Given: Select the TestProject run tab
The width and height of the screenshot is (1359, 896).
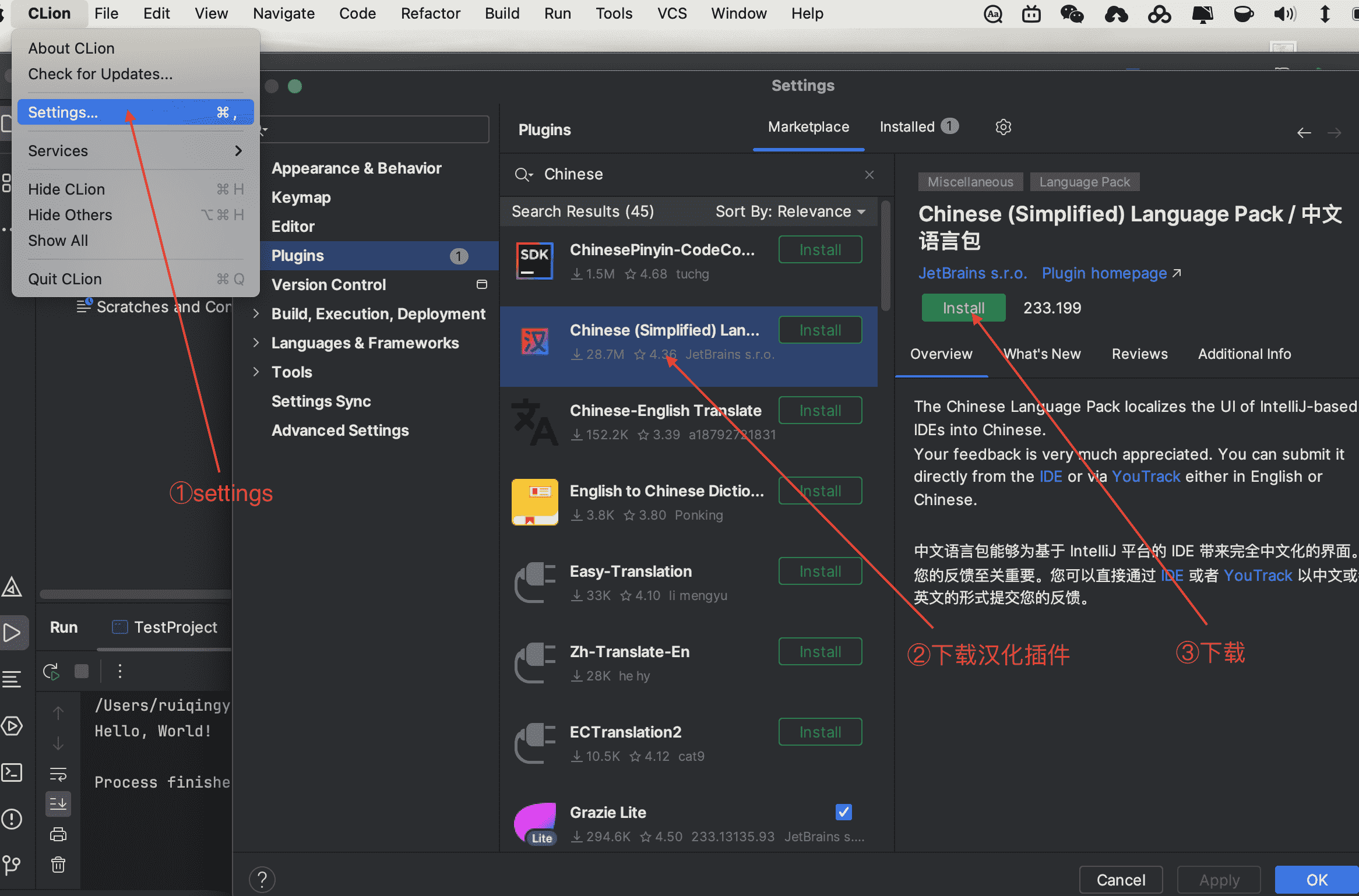Looking at the screenshot, I should click(164, 627).
